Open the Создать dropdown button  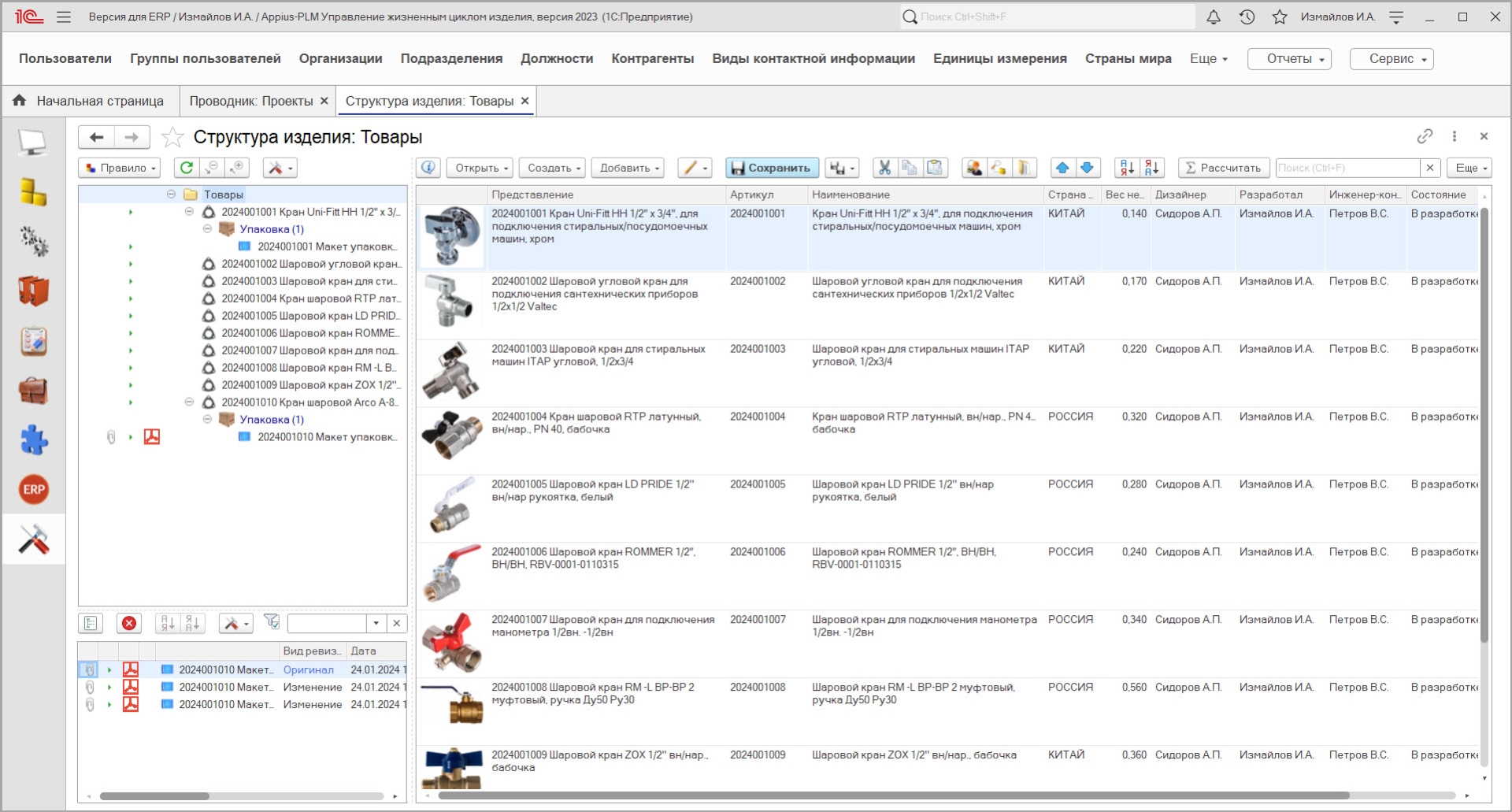tap(554, 168)
